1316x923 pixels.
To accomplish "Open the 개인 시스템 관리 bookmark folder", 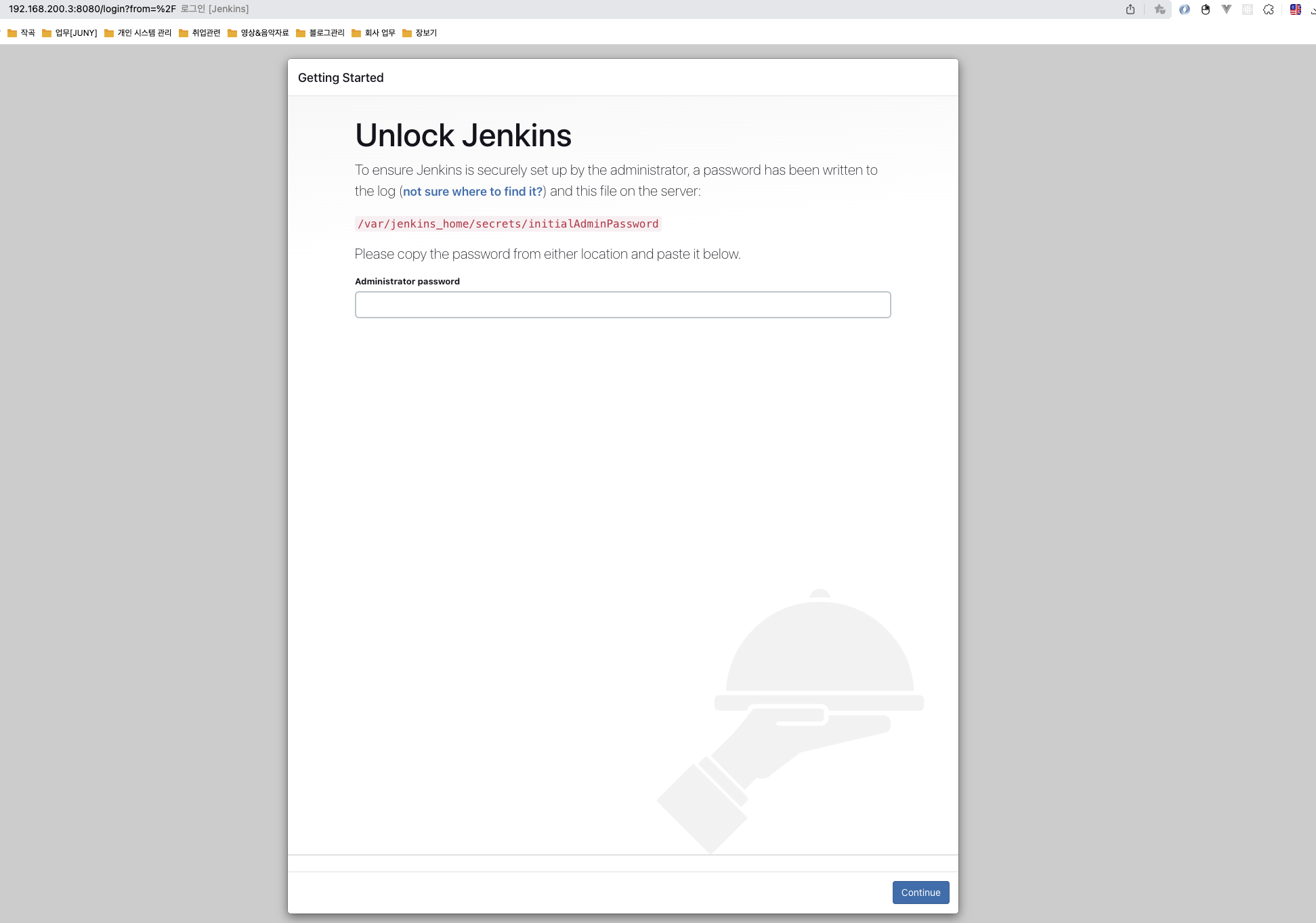I will coord(138,33).
